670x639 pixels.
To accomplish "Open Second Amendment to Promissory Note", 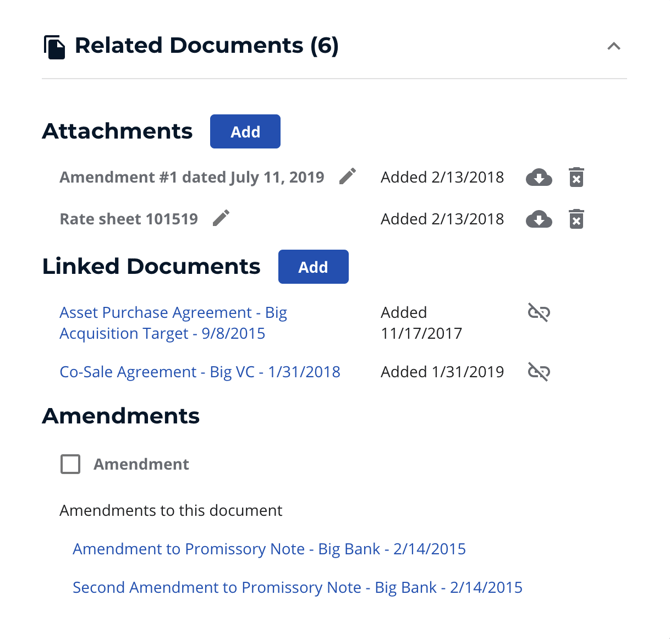I will pyautogui.click(x=297, y=588).
